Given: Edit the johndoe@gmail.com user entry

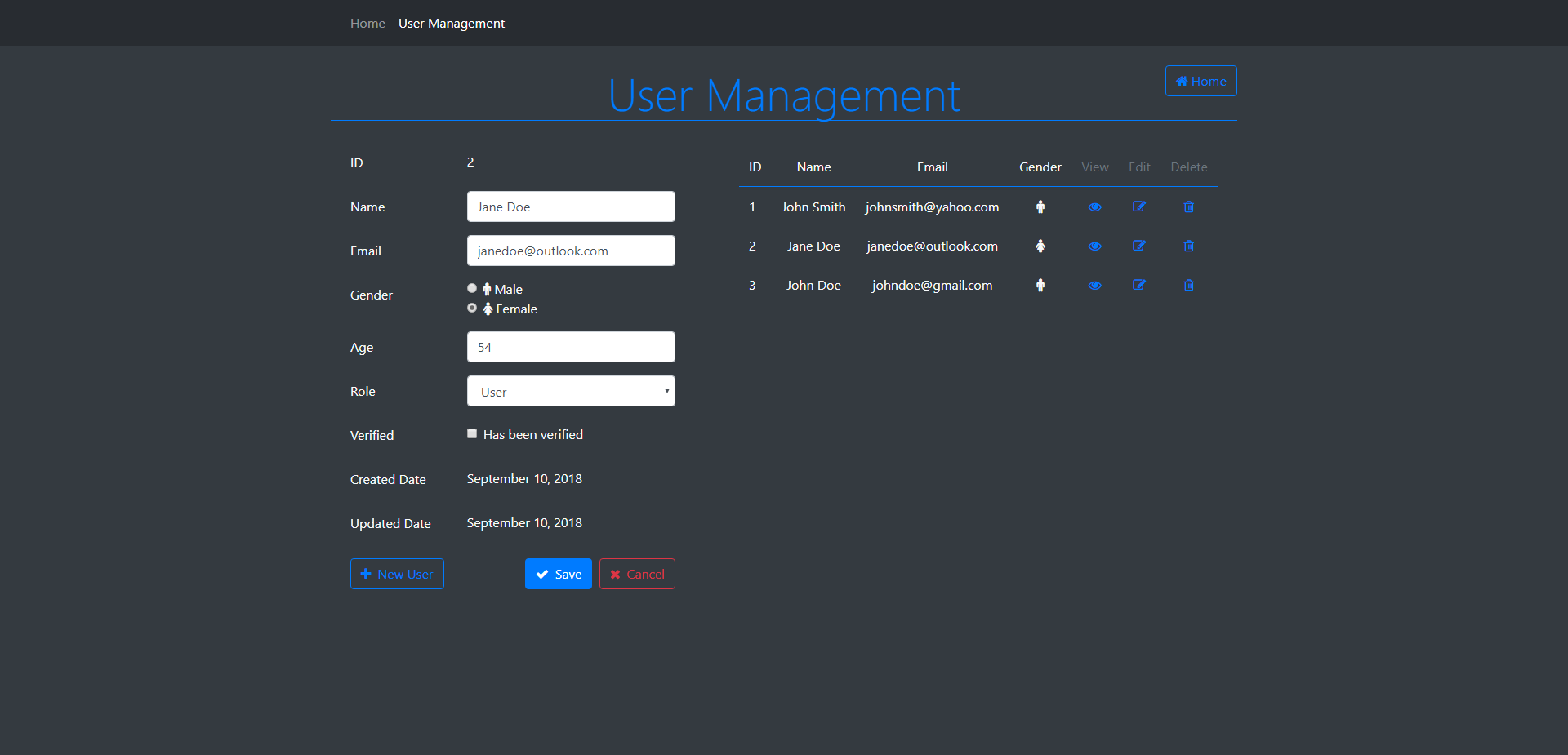Looking at the screenshot, I should coord(1138,286).
